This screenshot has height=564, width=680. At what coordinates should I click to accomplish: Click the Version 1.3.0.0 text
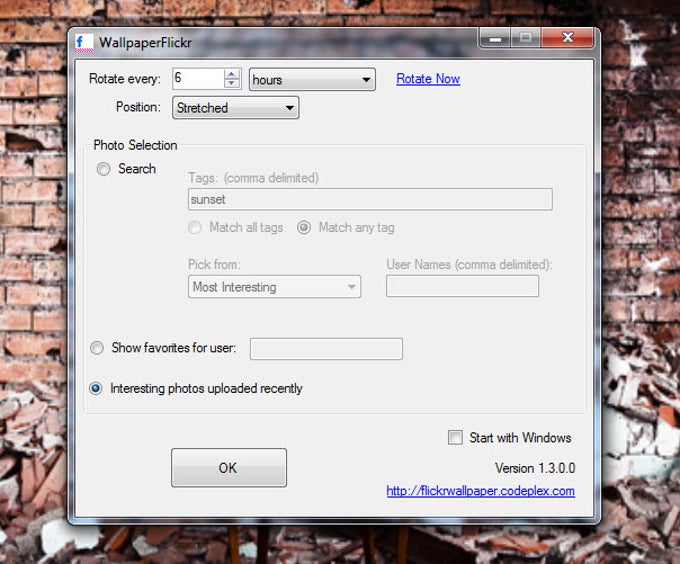click(535, 468)
